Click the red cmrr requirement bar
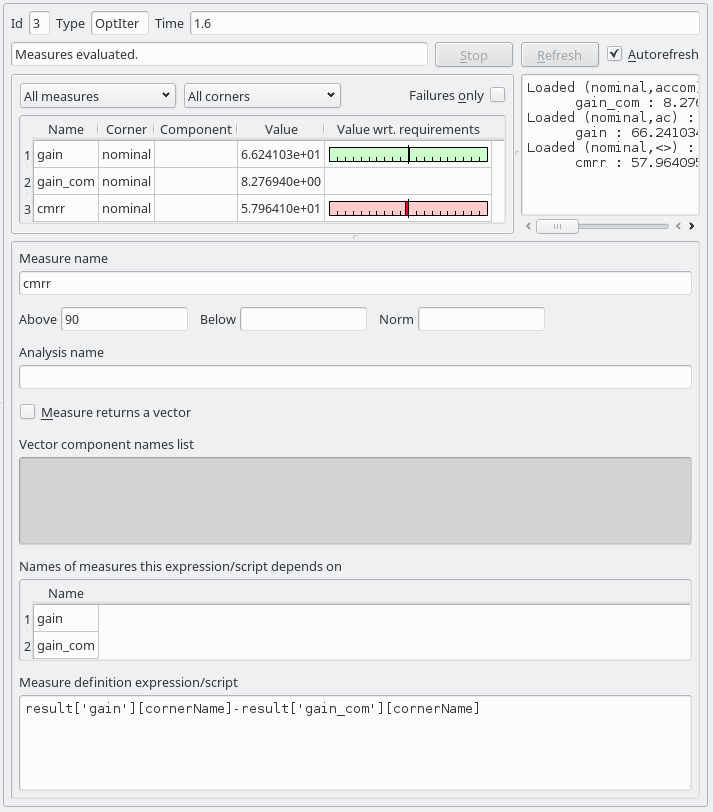Image resolution: width=713 pixels, height=812 pixels. [x=408, y=209]
